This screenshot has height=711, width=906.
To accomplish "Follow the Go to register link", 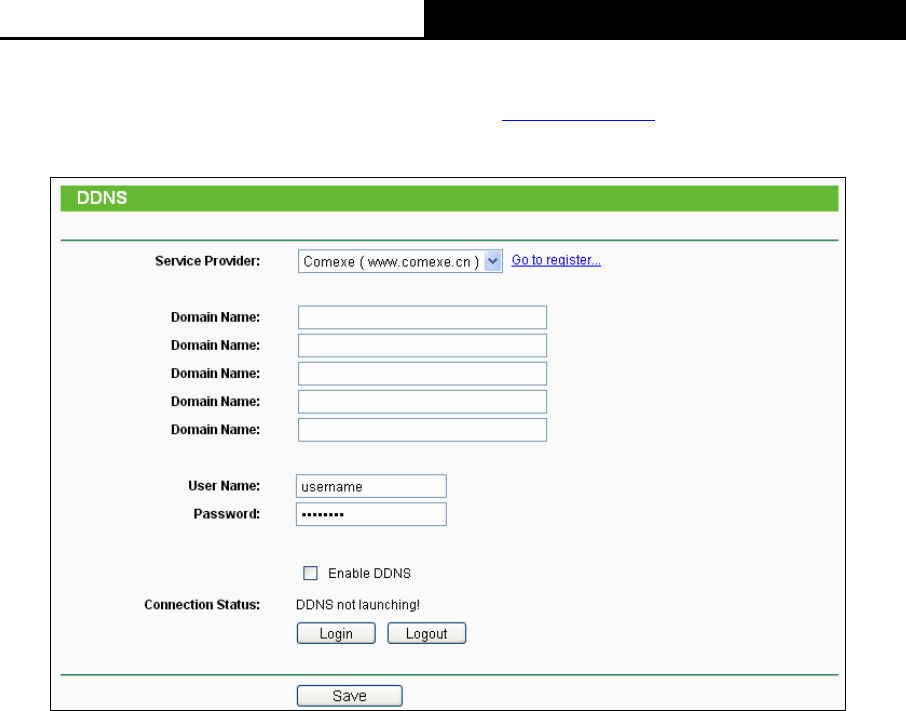I will click(556, 260).
